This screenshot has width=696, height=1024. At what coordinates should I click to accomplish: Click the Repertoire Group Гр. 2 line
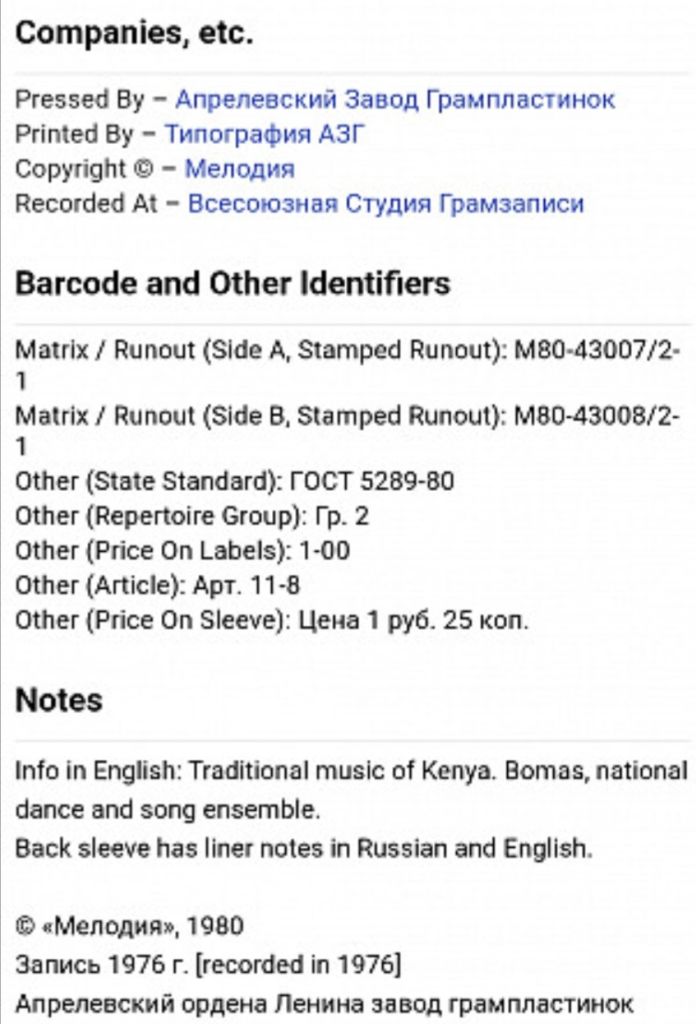tap(192, 516)
